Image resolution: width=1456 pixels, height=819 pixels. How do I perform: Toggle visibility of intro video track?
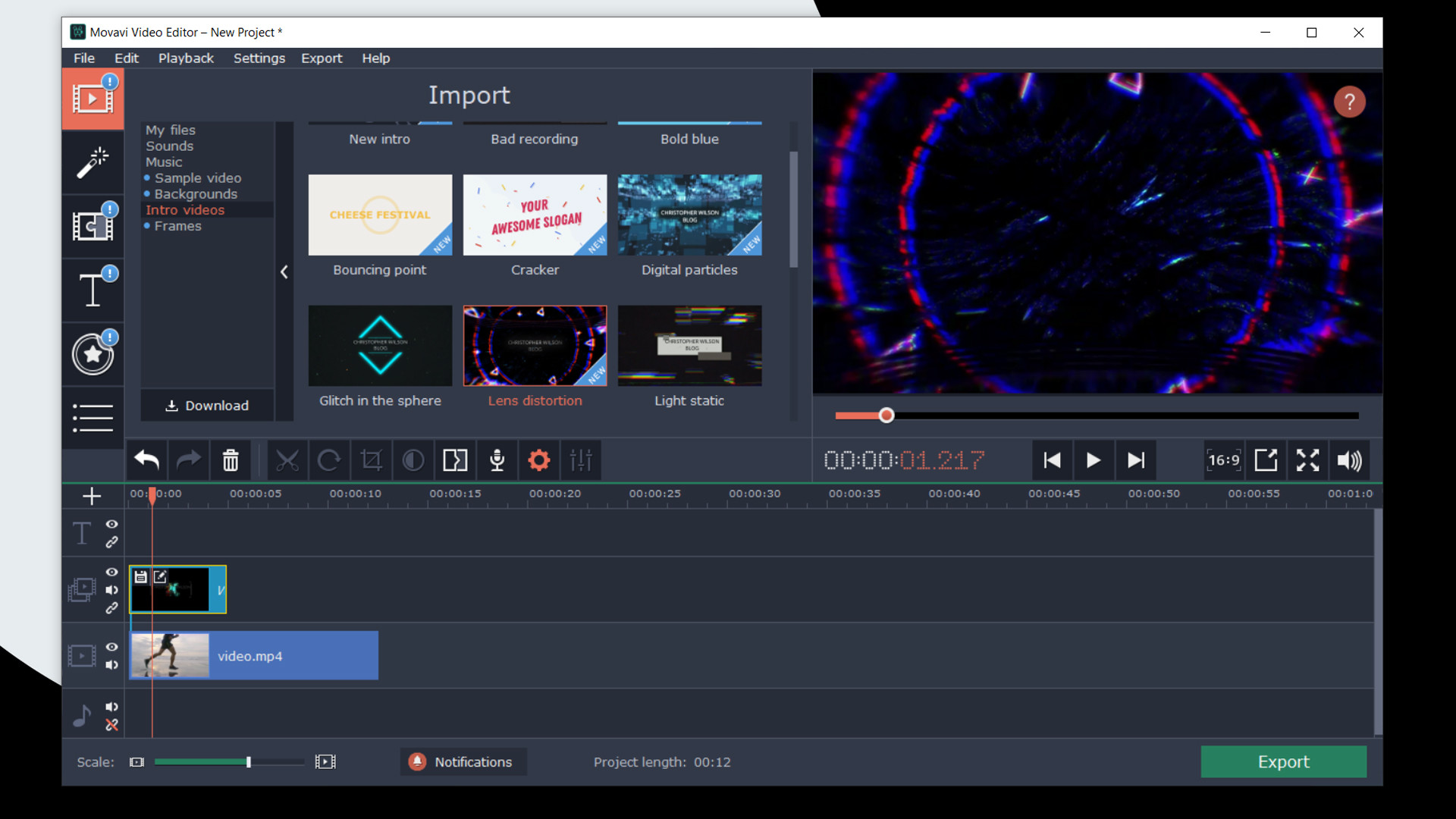pyautogui.click(x=111, y=571)
